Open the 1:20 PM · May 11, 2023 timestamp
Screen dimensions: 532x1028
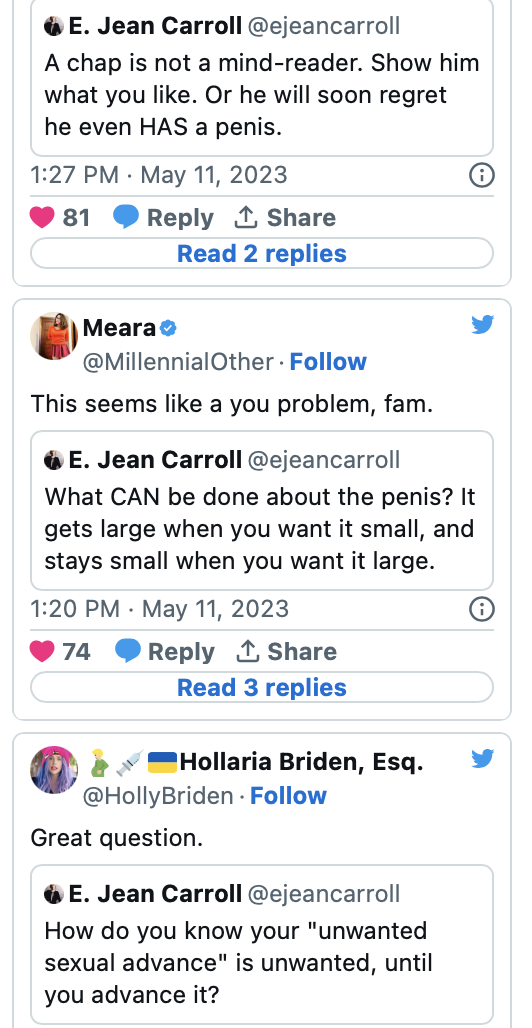pyautogui.click(x=159, y=609)
